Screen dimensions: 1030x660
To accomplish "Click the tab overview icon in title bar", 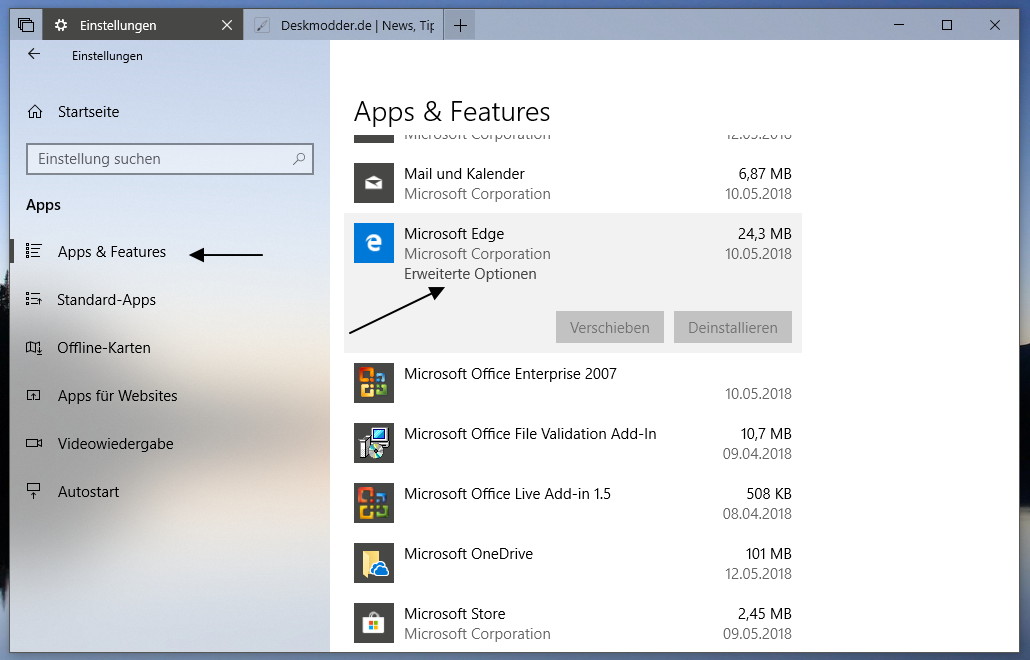I will pos(26,25).
